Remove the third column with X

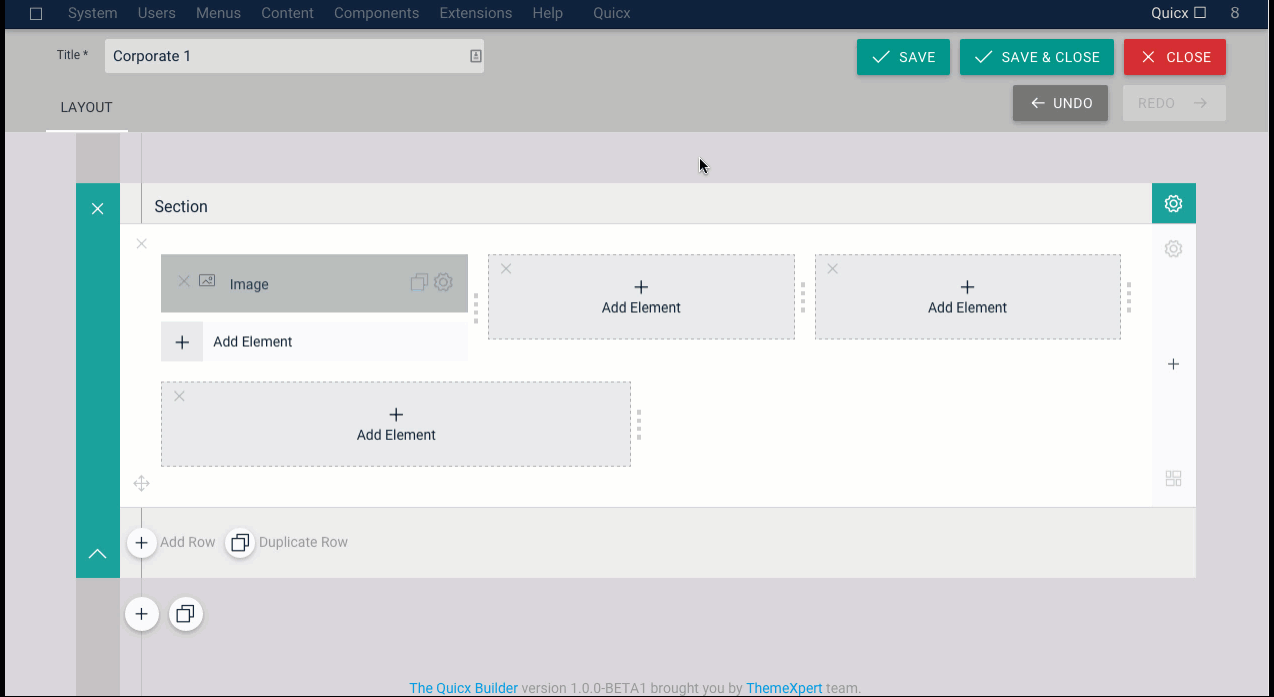coord(832,269)
